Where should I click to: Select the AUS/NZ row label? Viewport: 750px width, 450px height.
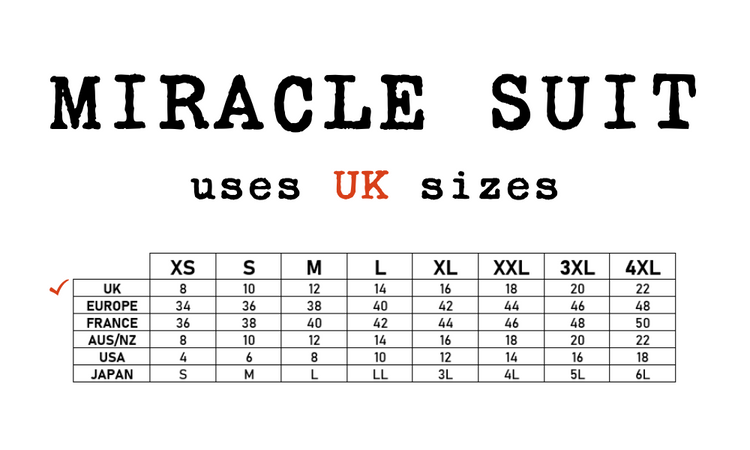click(112, 340)
